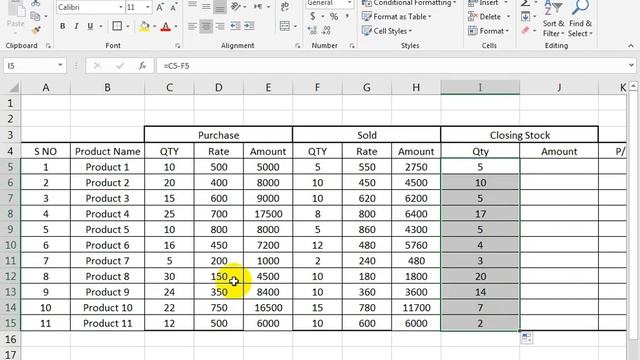Toggle Italic formatting

[x=76, y=26]
